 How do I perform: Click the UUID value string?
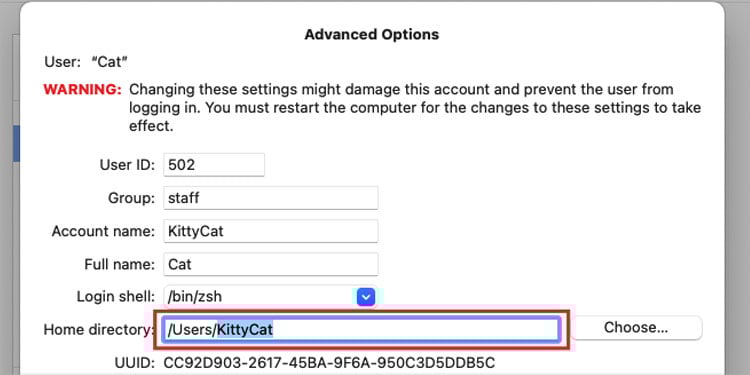coord(330,362)
